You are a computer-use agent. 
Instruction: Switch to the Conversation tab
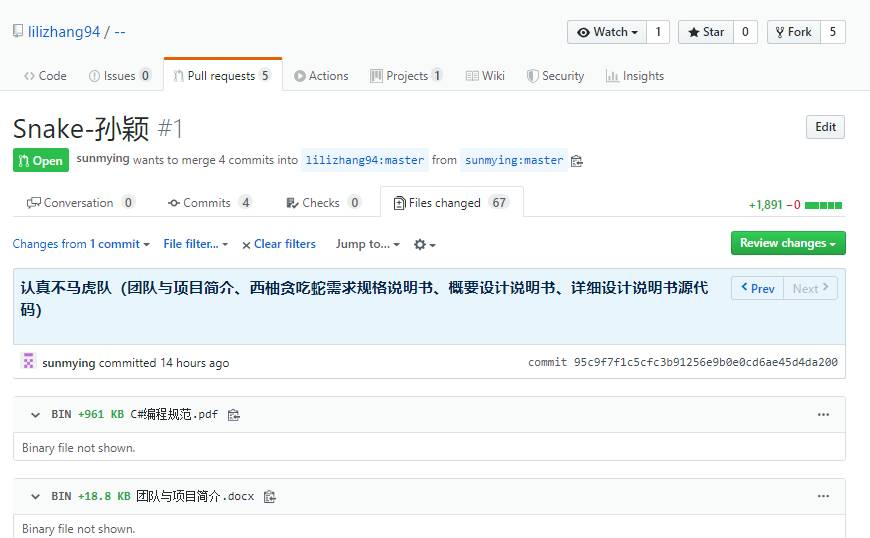[x=80, y=203]
